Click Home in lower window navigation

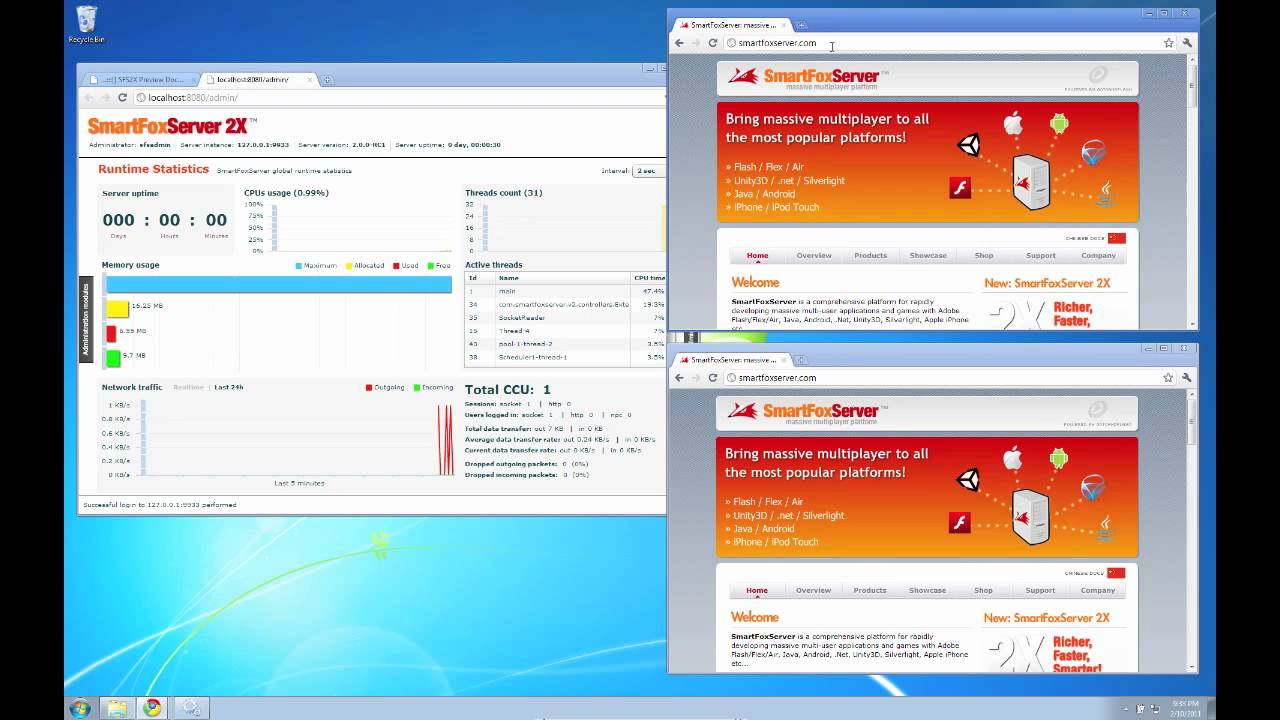[757, 590]
